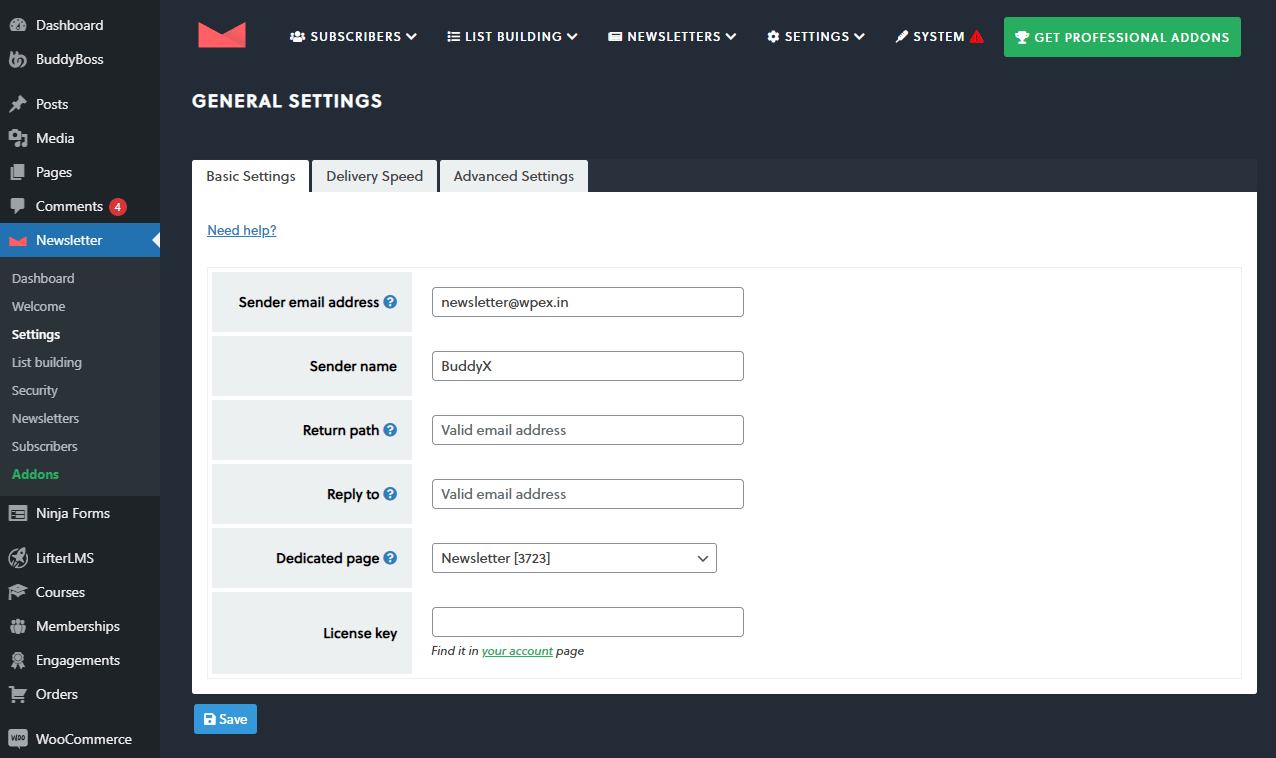
Task: Click the Reply to help icon
Action: [390, 494]
